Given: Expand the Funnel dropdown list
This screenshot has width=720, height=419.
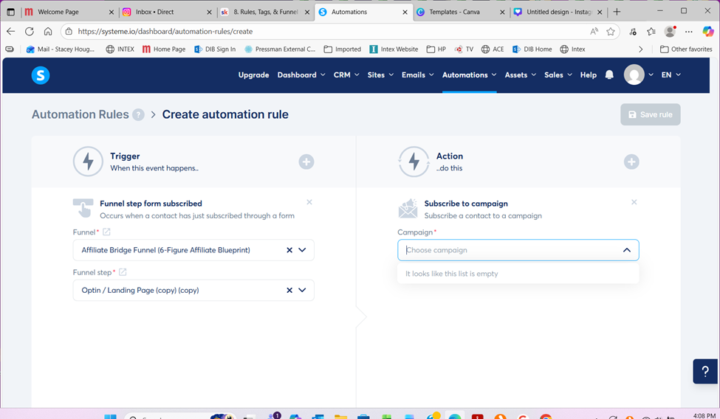Looking at the screenshot, I should [x=302, y=250].
